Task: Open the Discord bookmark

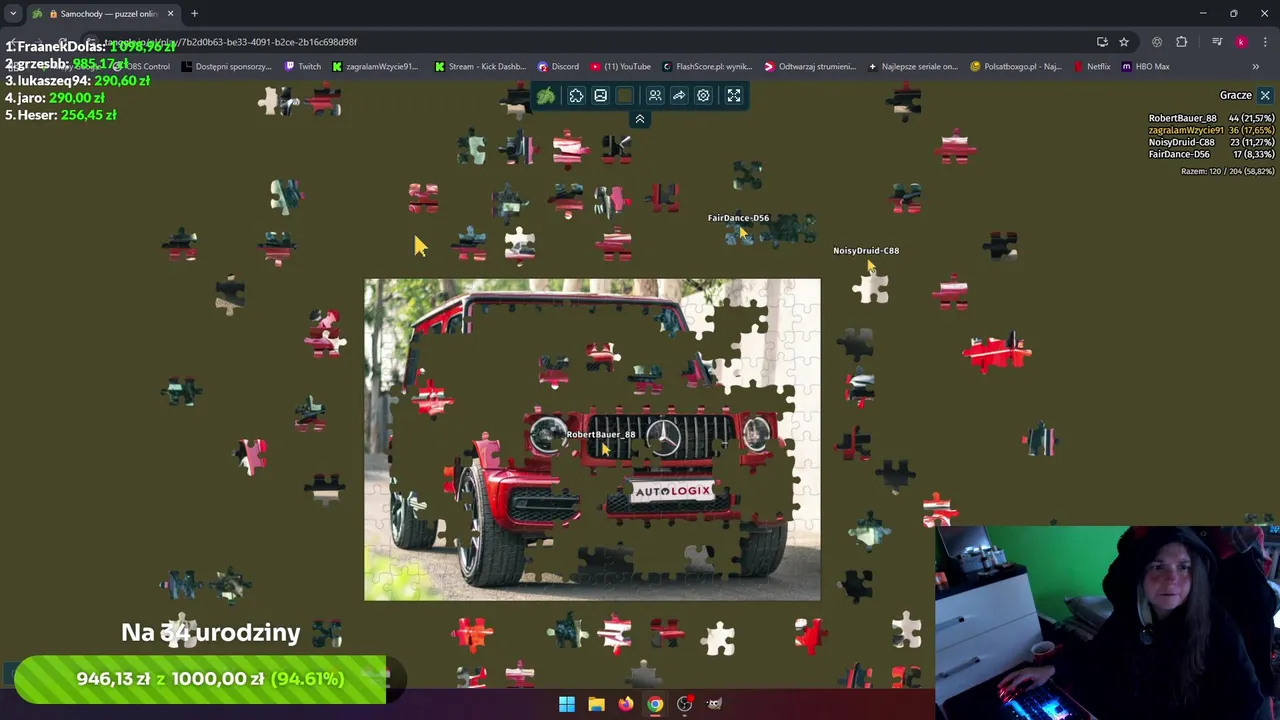Action: click(x=558, y=67)
